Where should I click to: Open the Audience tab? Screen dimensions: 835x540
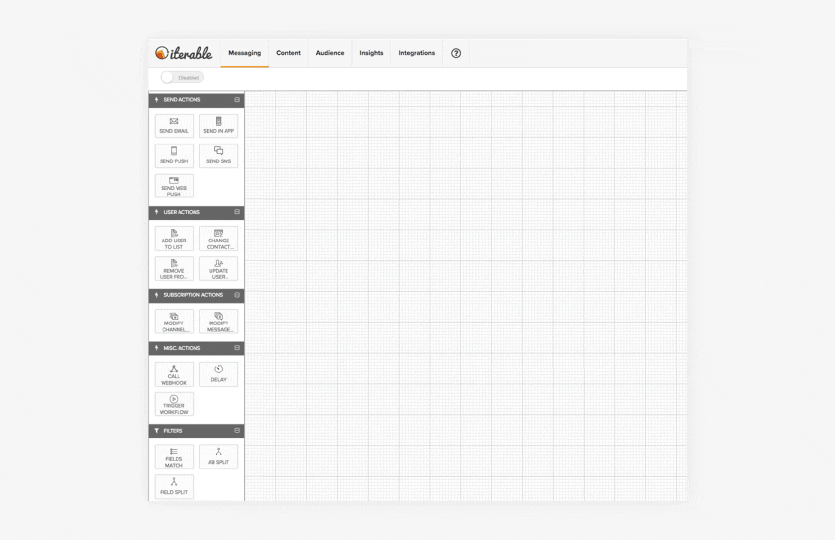pyautogui.click(x=330, y=53)
